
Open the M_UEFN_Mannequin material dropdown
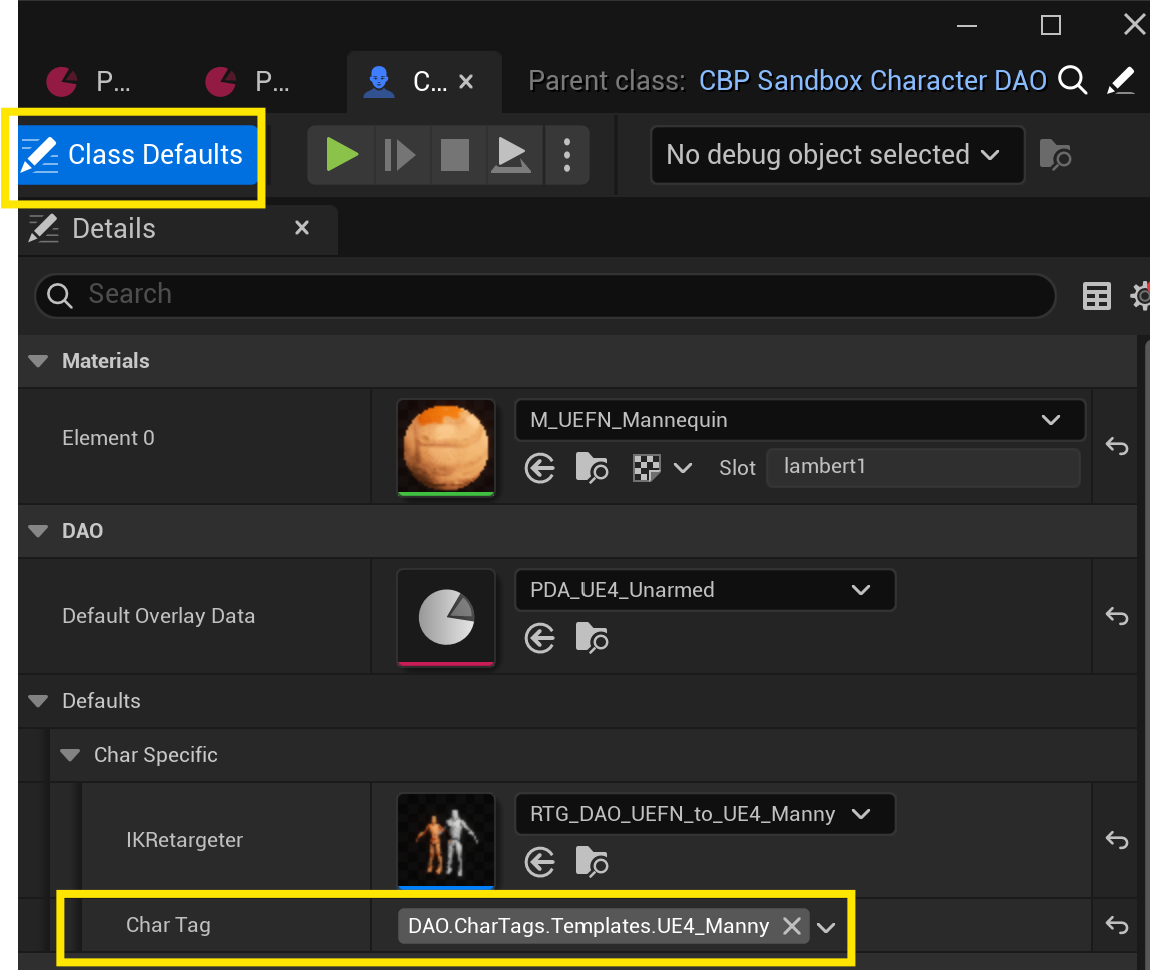(800, 420)
